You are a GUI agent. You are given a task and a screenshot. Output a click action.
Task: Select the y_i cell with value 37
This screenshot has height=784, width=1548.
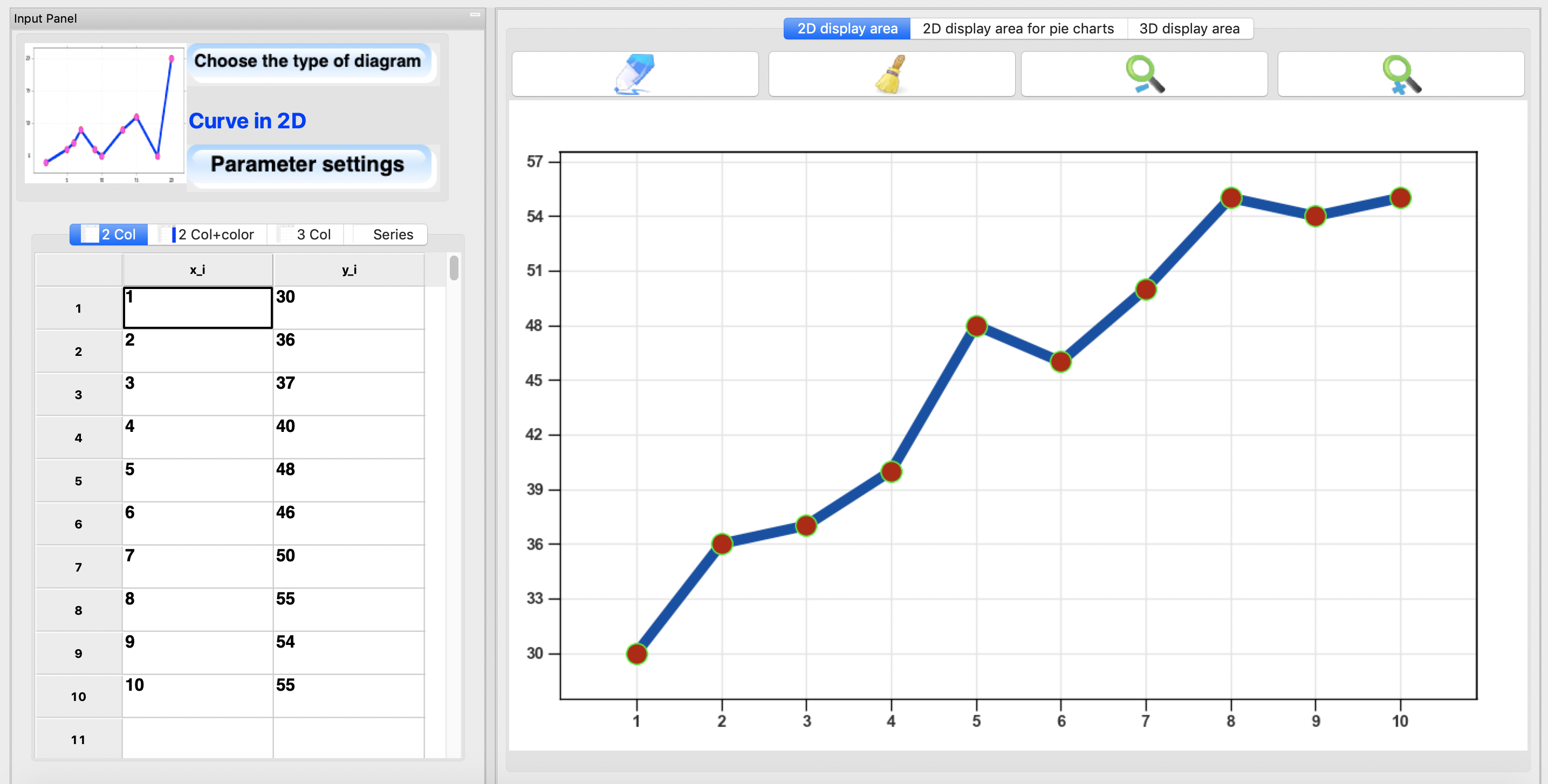click(x=348, y=394)
